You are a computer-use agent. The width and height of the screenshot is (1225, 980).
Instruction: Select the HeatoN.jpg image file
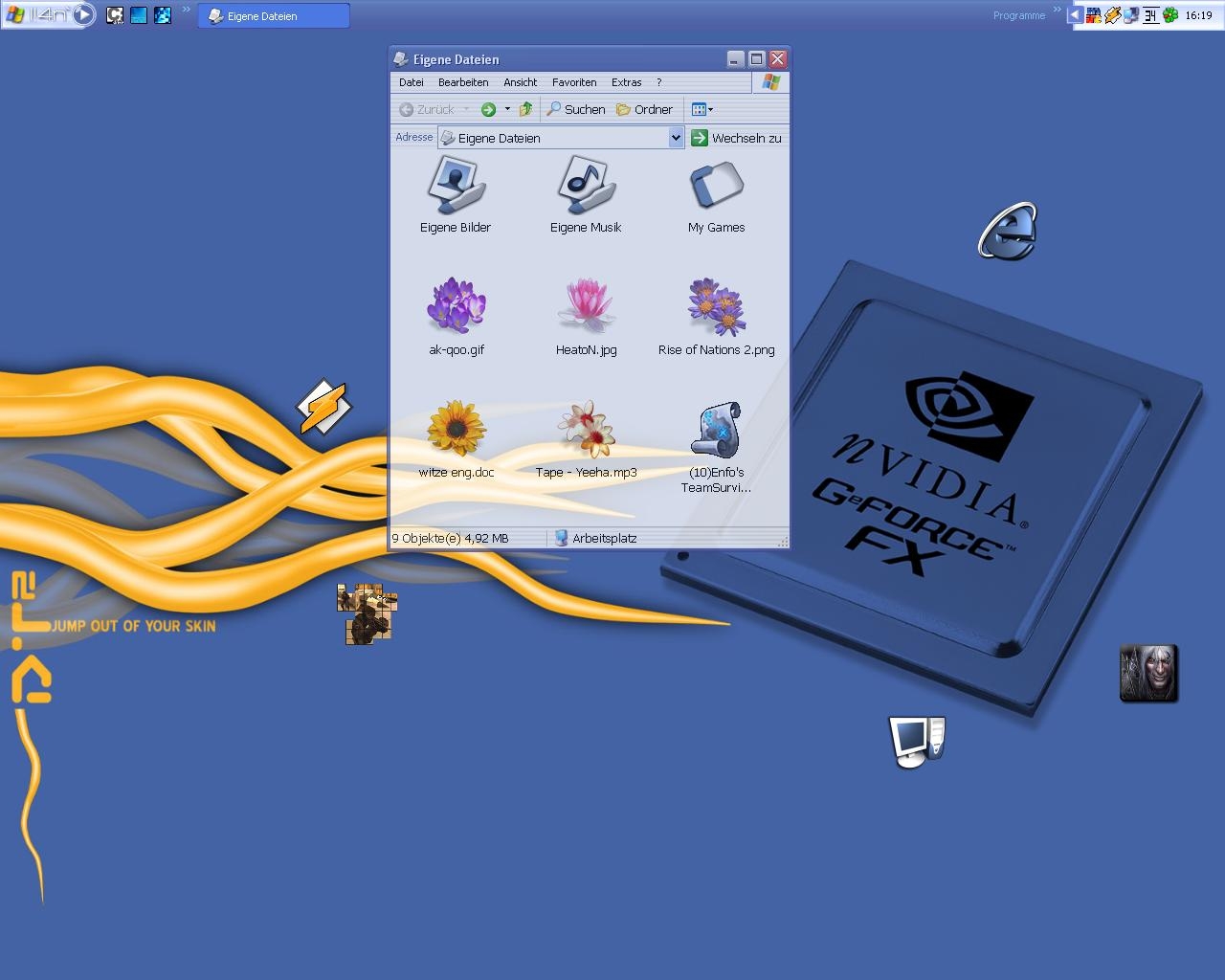(586, 317)
